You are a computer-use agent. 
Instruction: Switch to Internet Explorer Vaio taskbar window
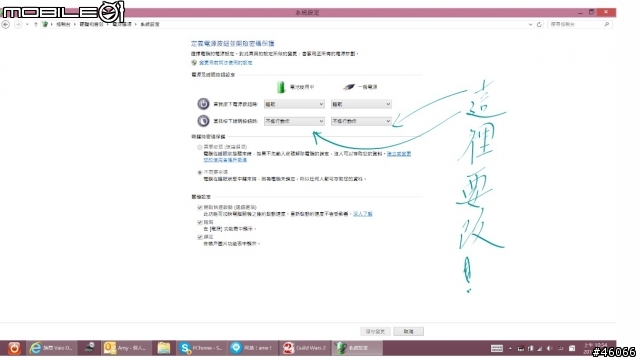click(51, 348)
